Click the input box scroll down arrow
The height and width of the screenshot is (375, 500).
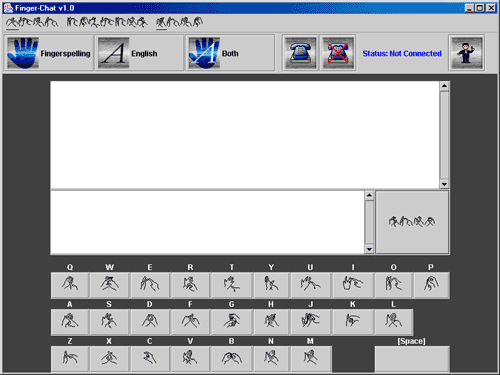[369, 249]
